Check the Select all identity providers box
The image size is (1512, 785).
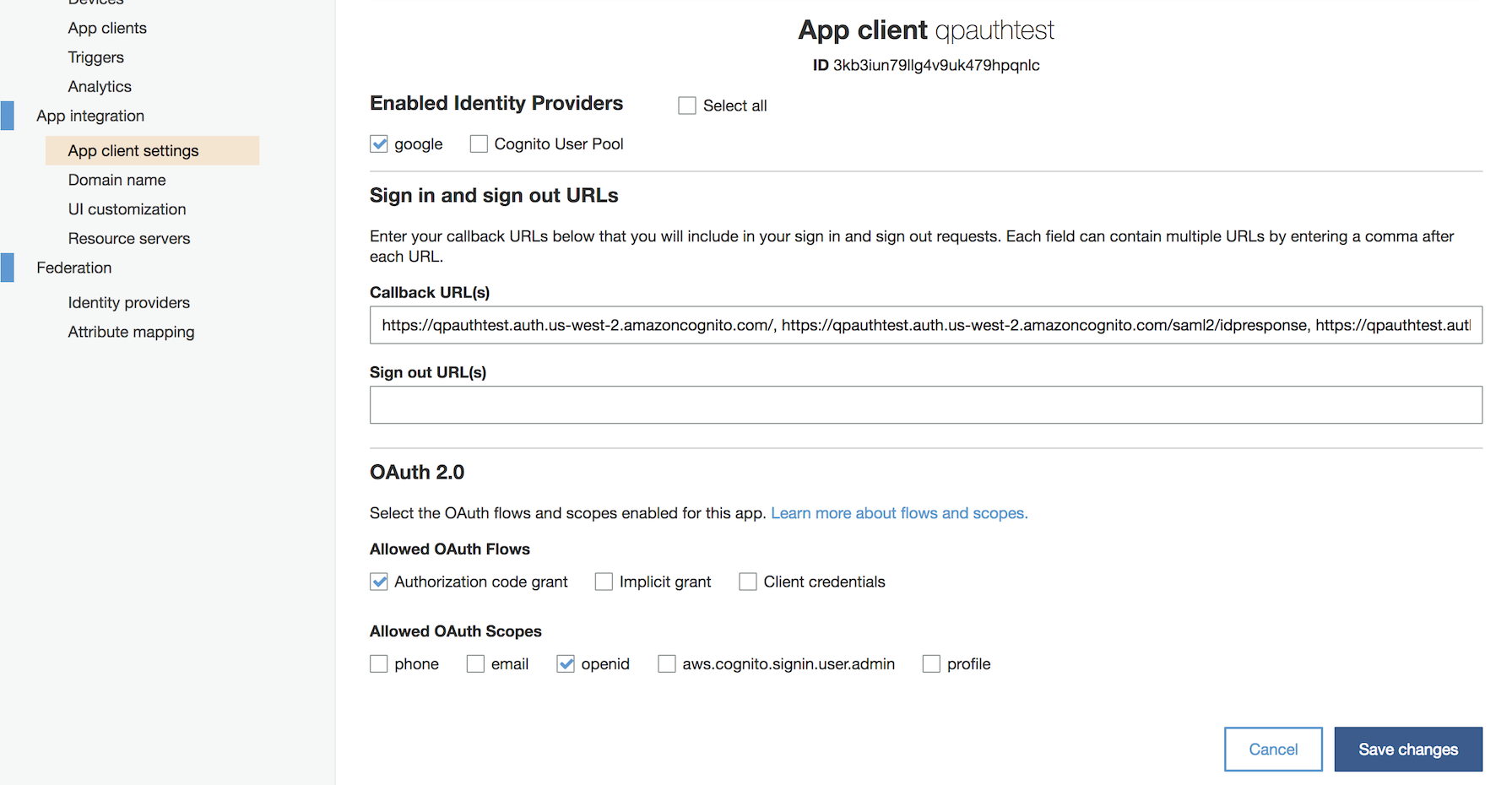(x=686, y=105)
